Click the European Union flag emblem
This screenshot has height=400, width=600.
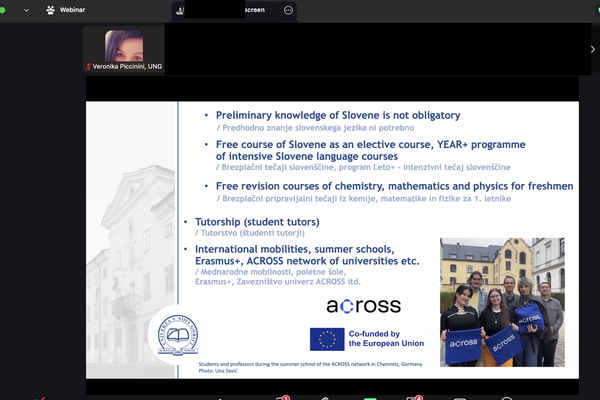(x=327, y=339)
